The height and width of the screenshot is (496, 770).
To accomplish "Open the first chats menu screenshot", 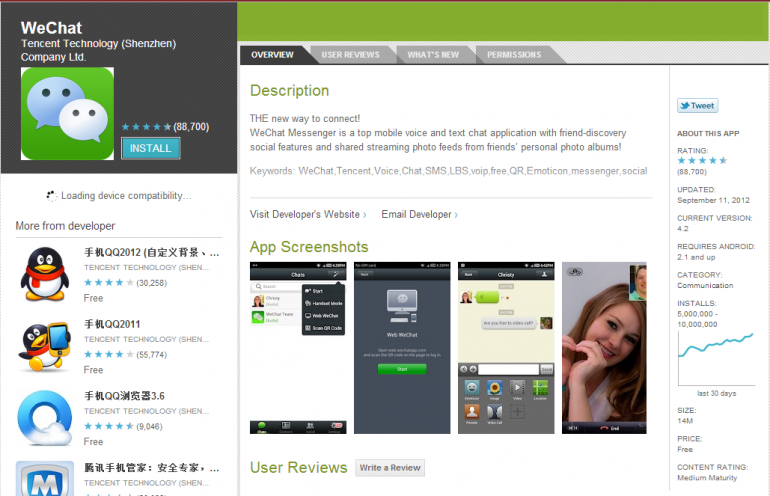I will (x=298, y=347).
